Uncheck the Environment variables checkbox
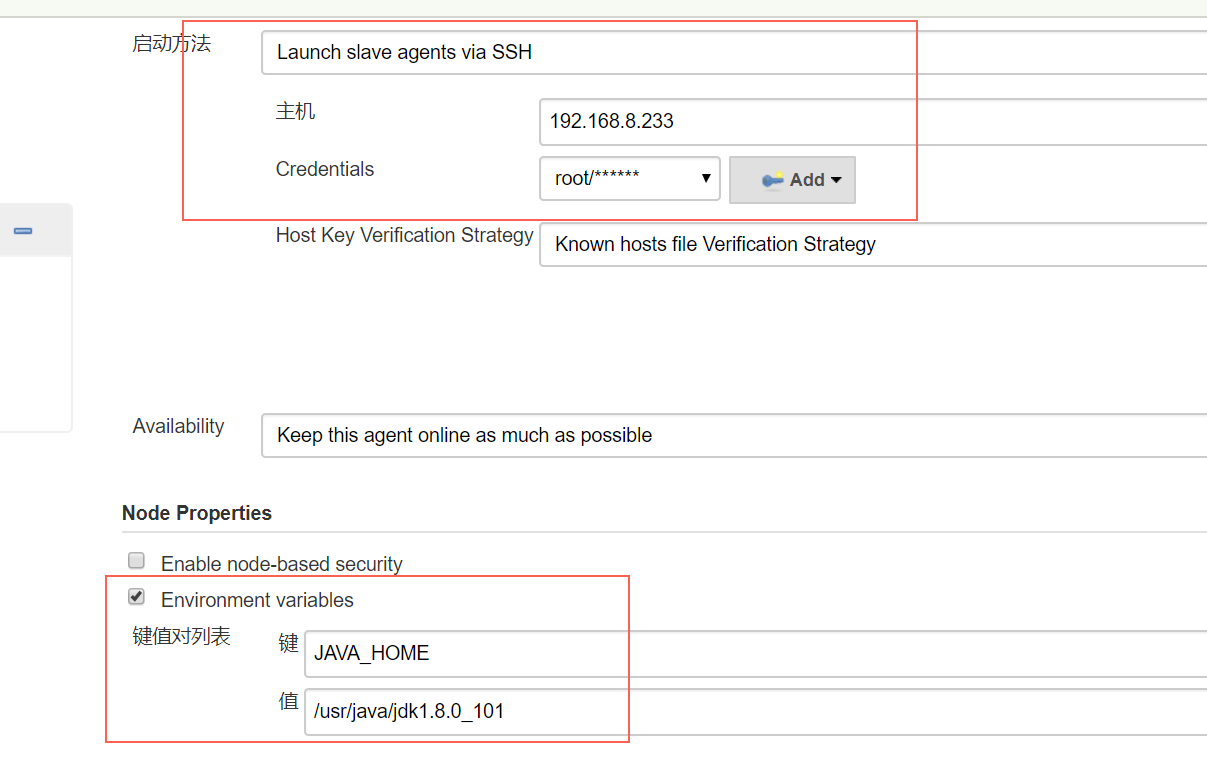Screen dimensions: 1207x764 [137, 597]
